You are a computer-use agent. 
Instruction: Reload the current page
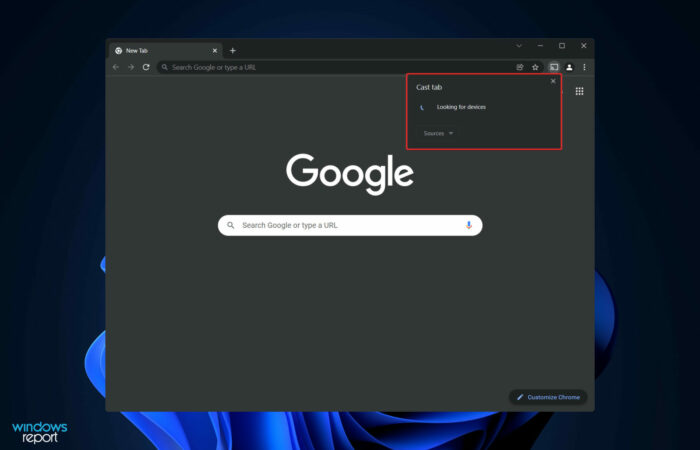click(x=146, y=67)
